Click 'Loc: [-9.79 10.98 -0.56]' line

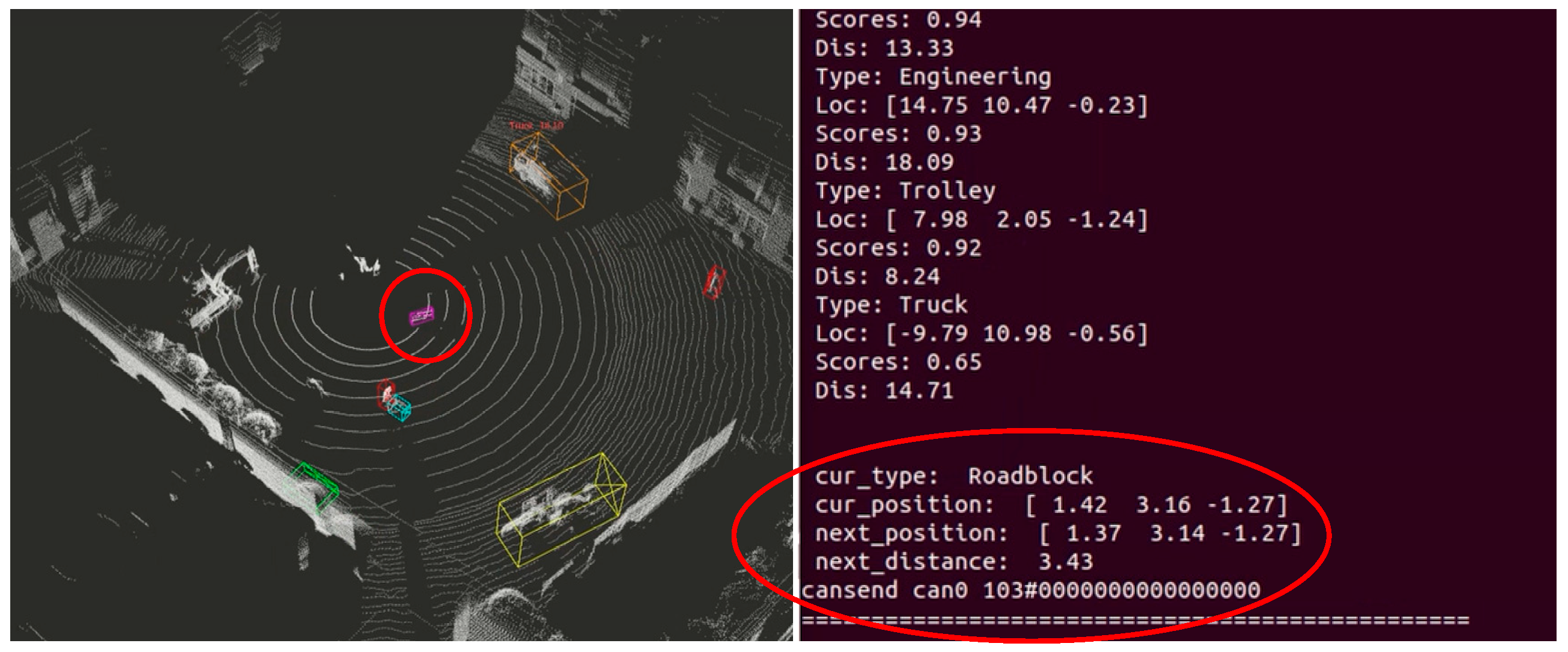click(x=982, y=334)
